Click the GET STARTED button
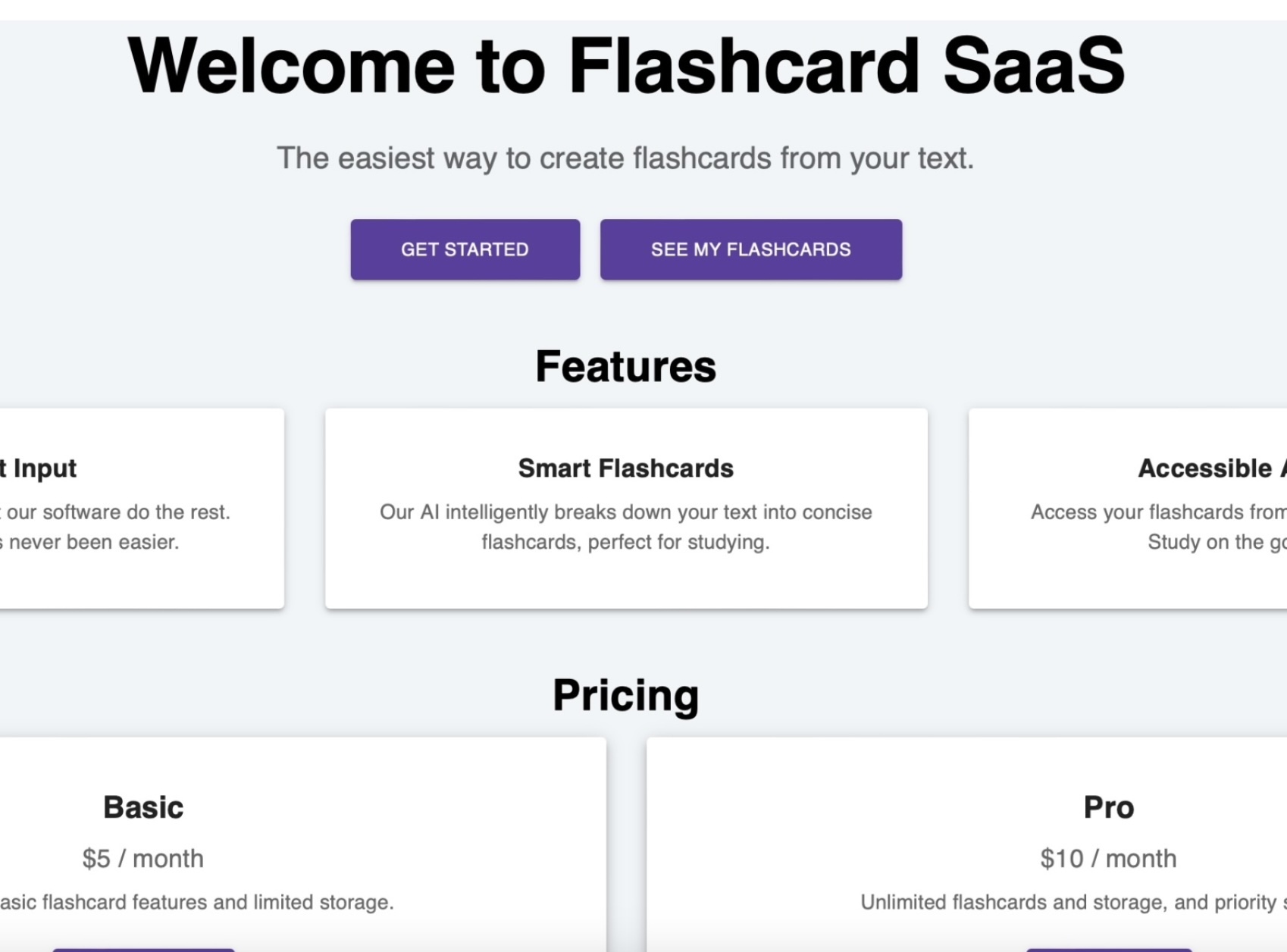1287x952 pixels. (465, 249)
